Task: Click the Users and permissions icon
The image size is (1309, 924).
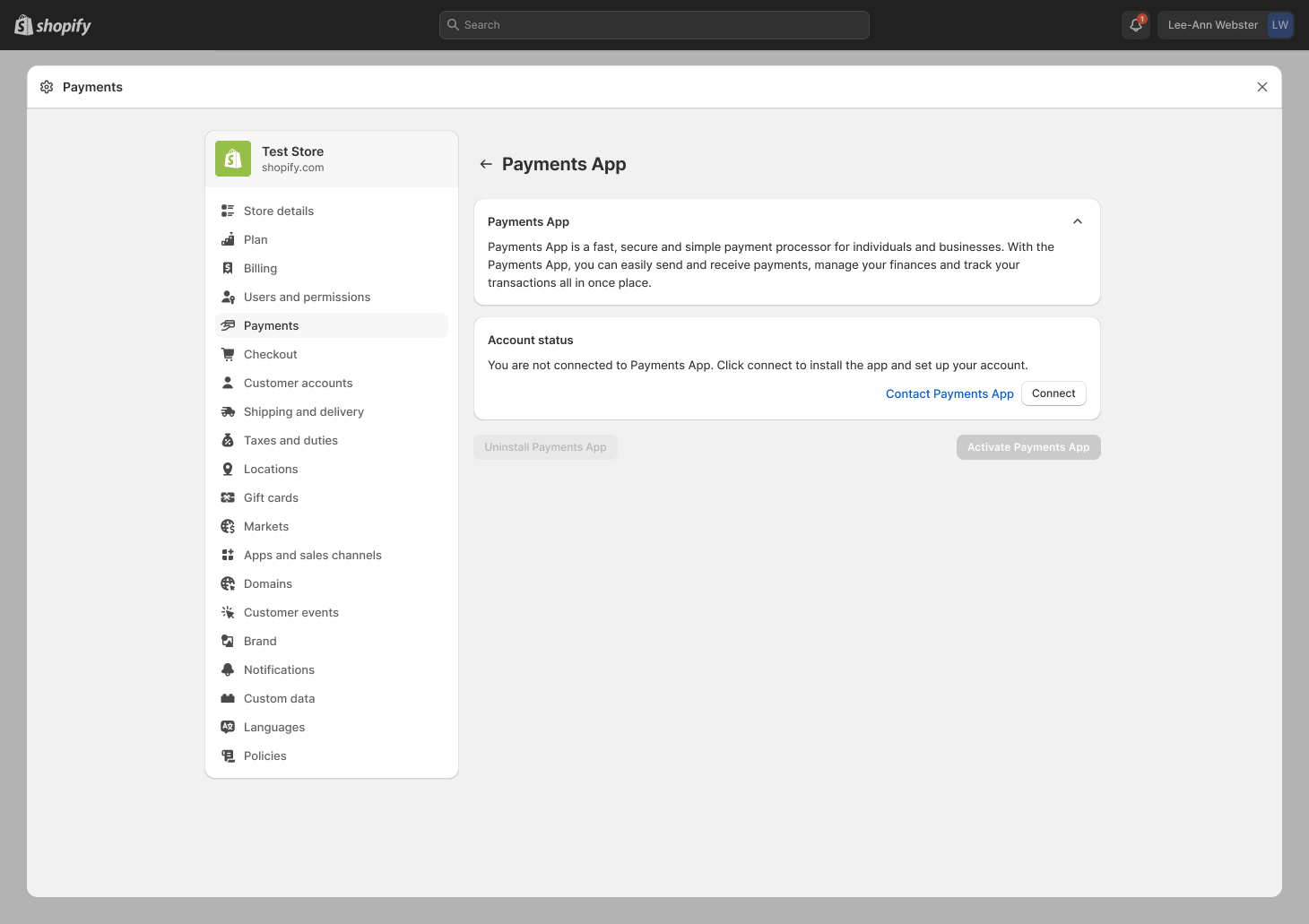Action: pyautogui.click(x=228, y=297)
